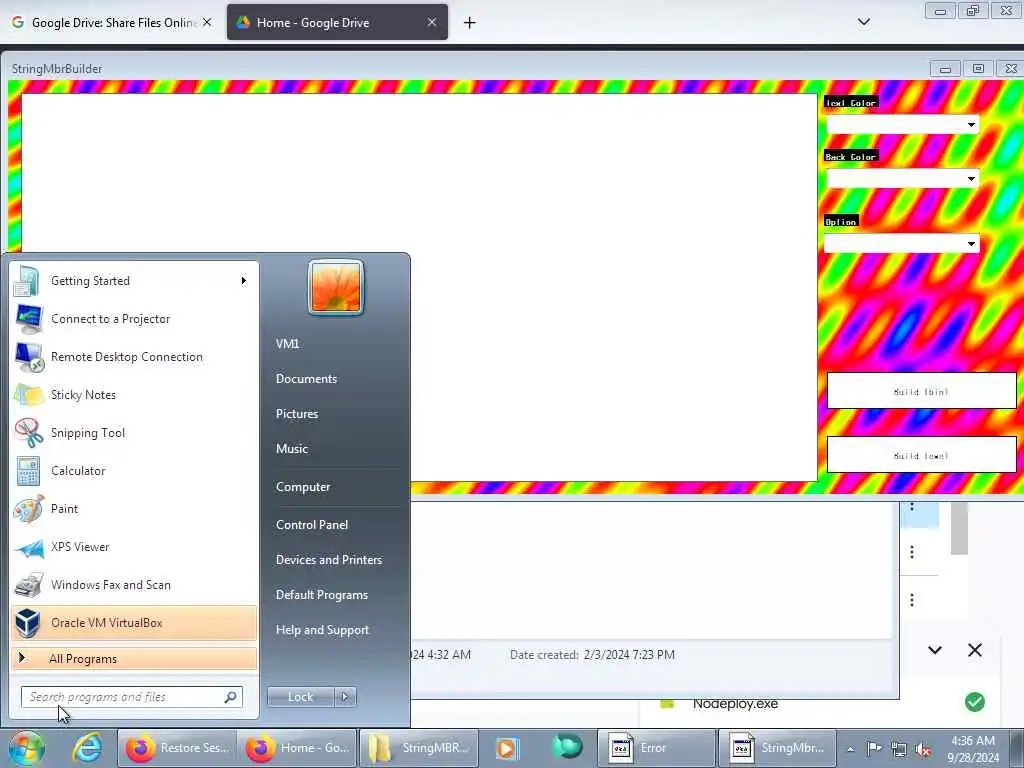
Task: Launch Connect to a Projector
Action: [x=134, y=319]
